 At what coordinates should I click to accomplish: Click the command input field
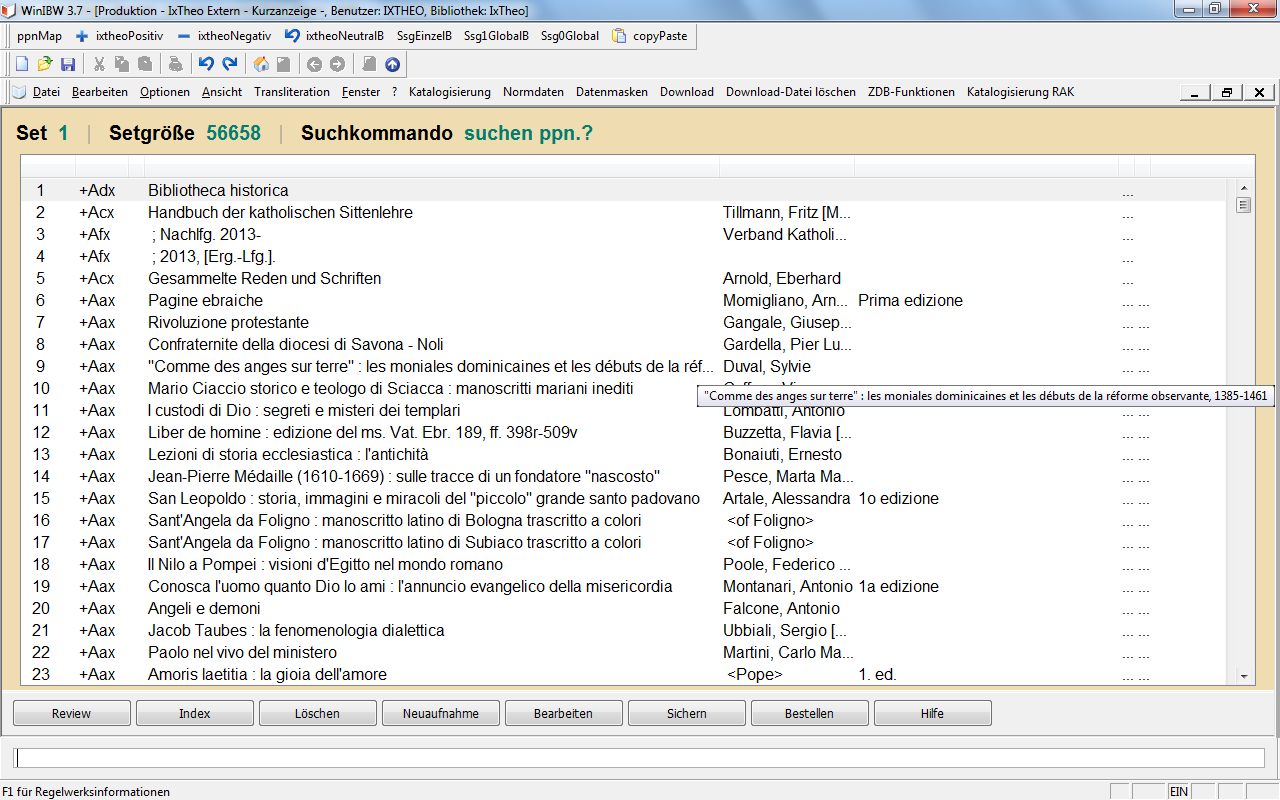640,758
